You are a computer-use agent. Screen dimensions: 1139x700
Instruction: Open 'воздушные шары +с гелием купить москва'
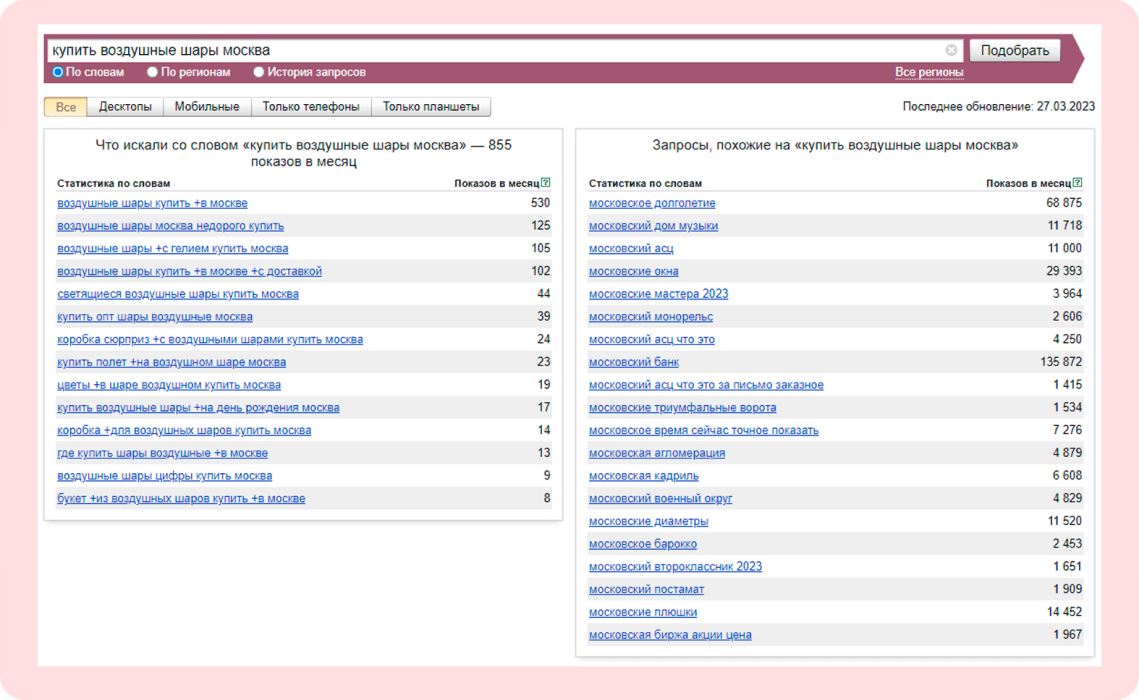(x=173, y=248)
